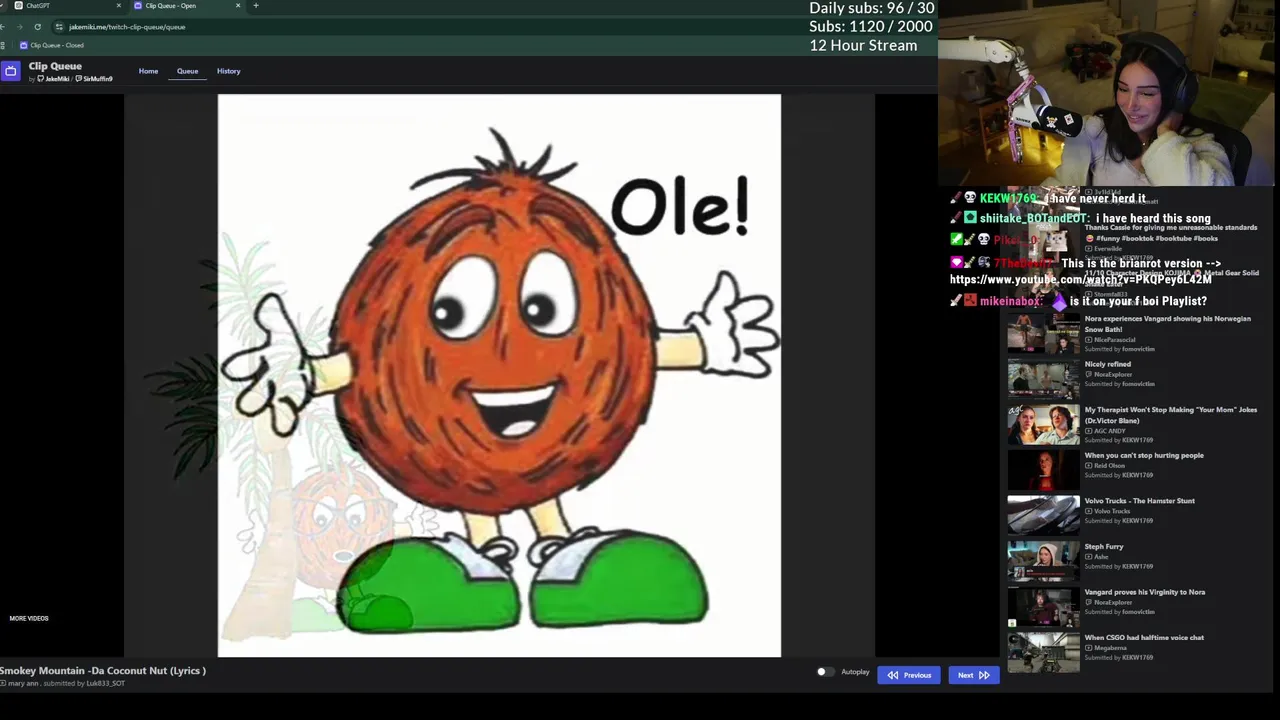Viewport: 1280px width, 720px height.
Task: Select the Steph Furry clip title
Action: 1104,547
